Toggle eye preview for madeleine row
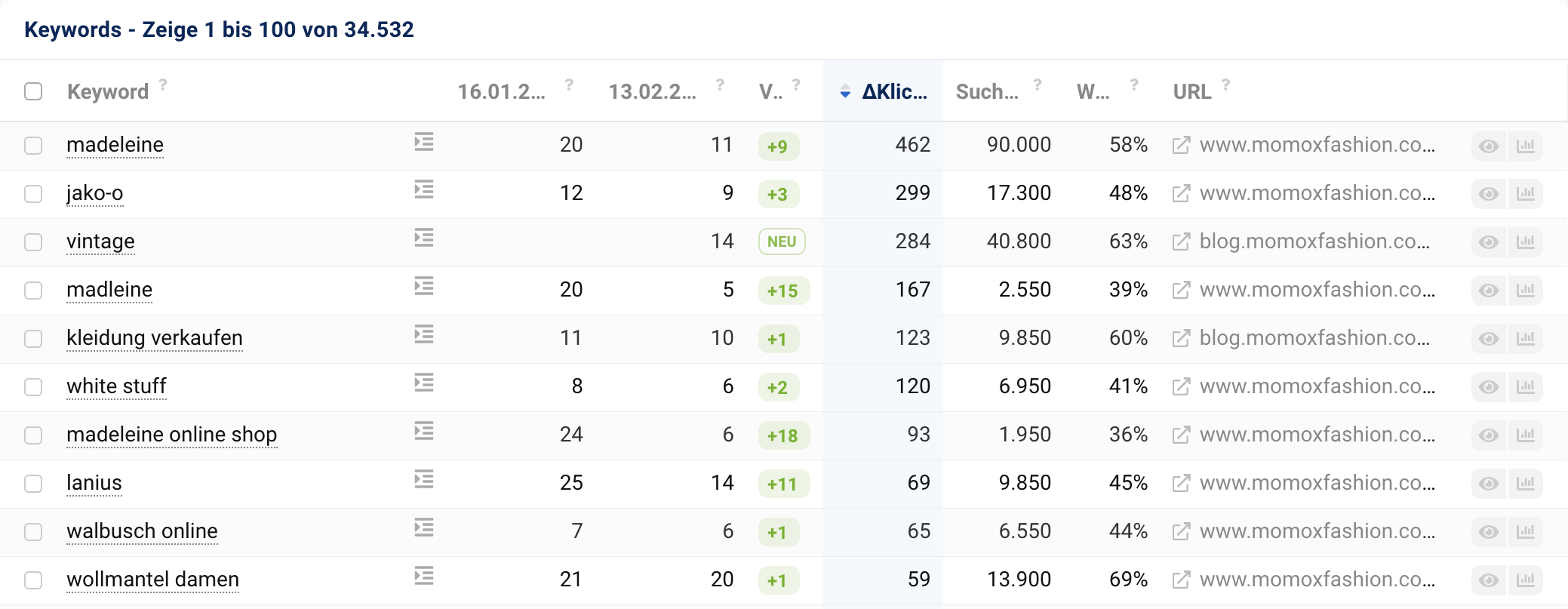 [x=1489, y=146]
